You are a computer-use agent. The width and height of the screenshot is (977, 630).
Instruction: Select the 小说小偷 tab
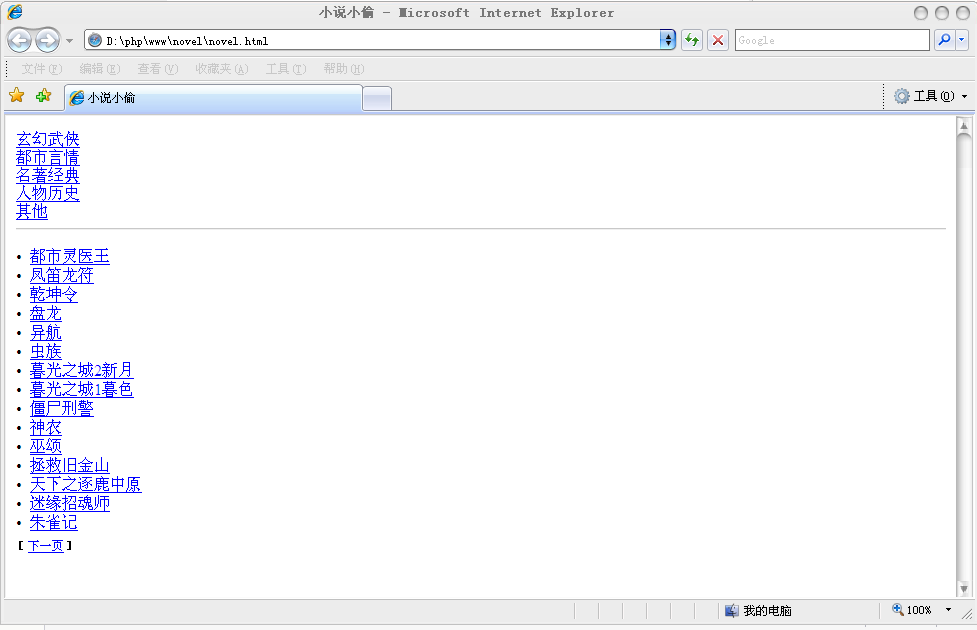click(x=213, y=98)
